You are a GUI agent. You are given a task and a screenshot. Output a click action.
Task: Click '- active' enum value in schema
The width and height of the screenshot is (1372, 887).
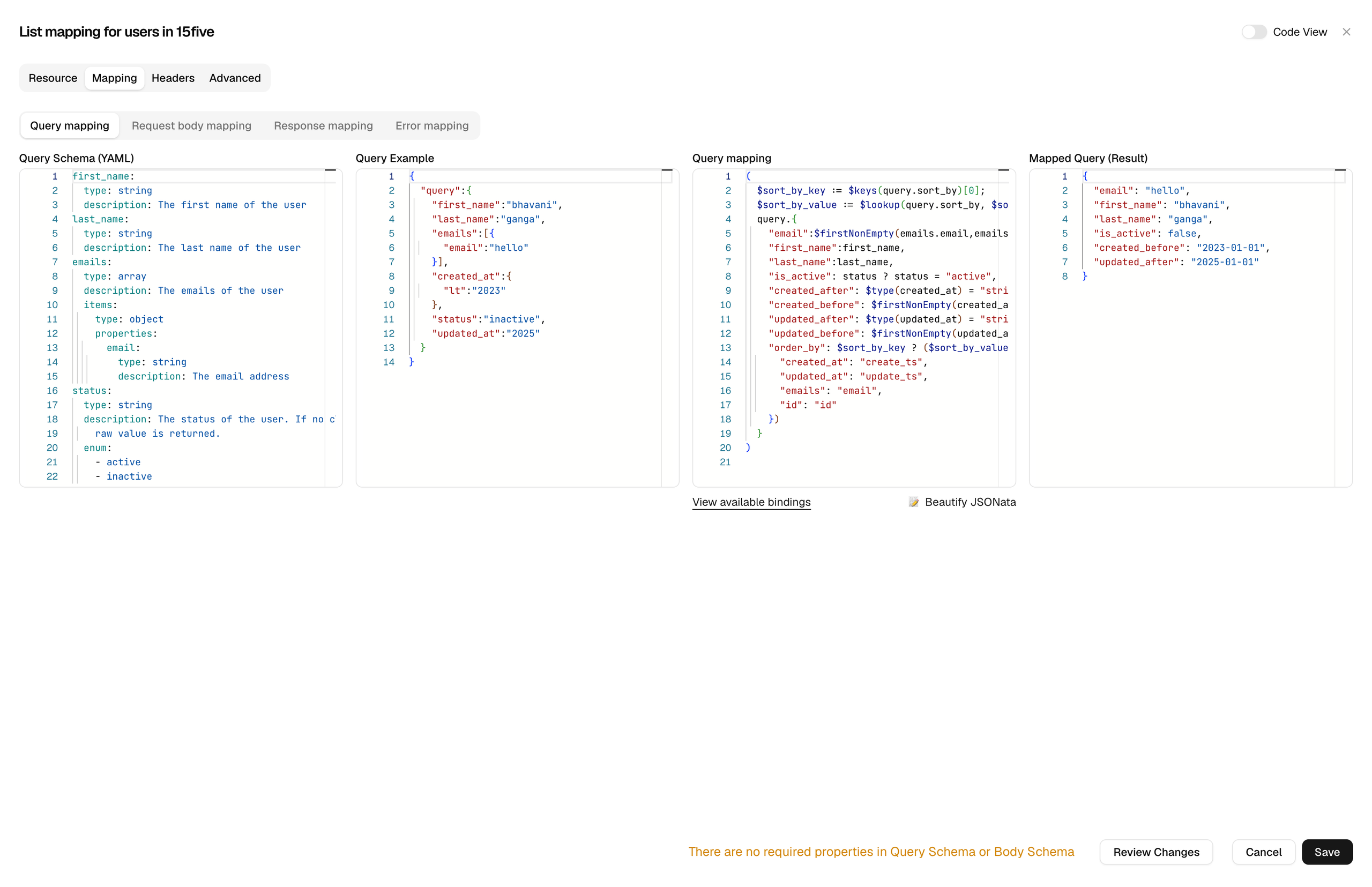coord(117,462)
